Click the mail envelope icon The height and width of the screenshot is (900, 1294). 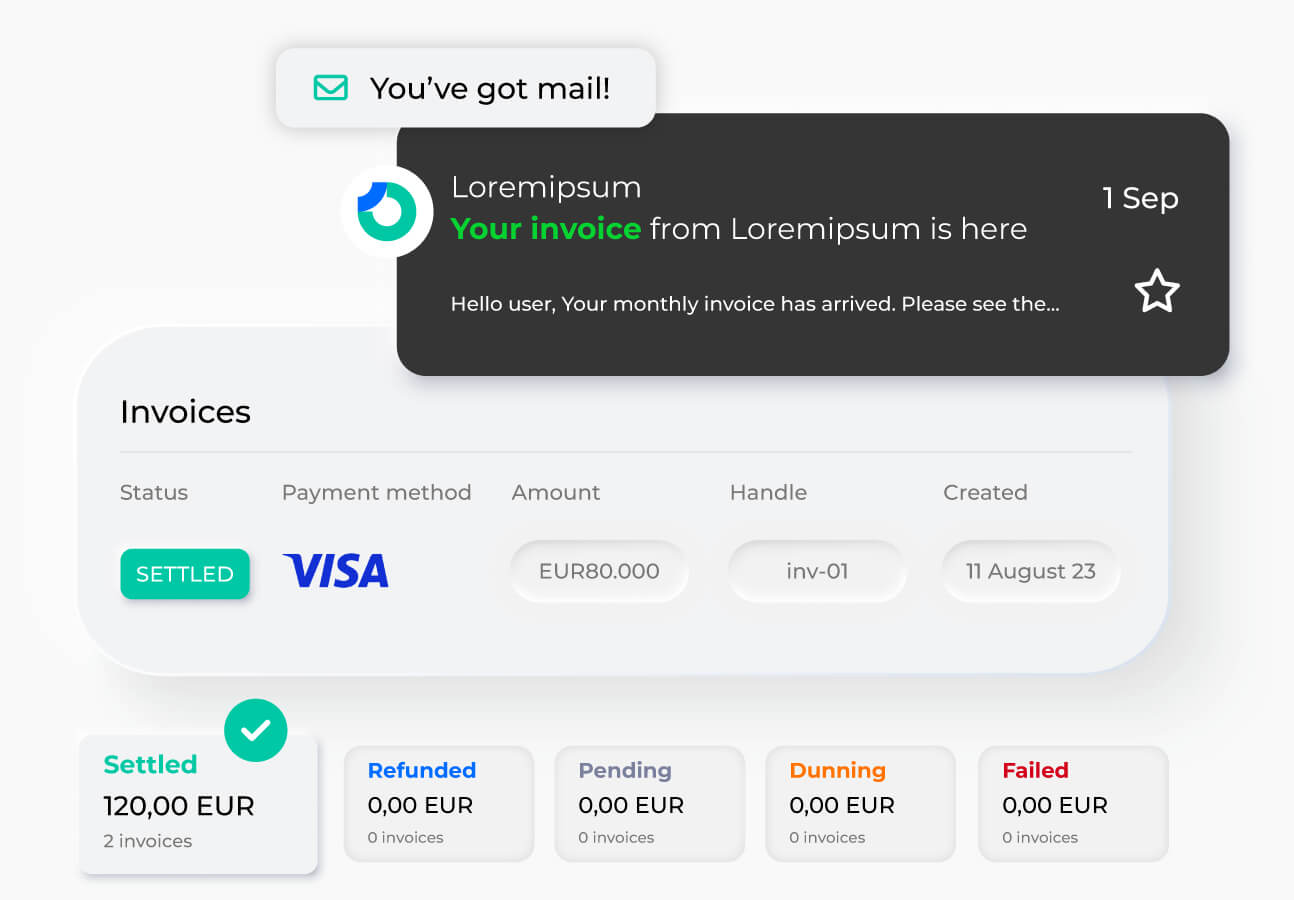[330, 88]
